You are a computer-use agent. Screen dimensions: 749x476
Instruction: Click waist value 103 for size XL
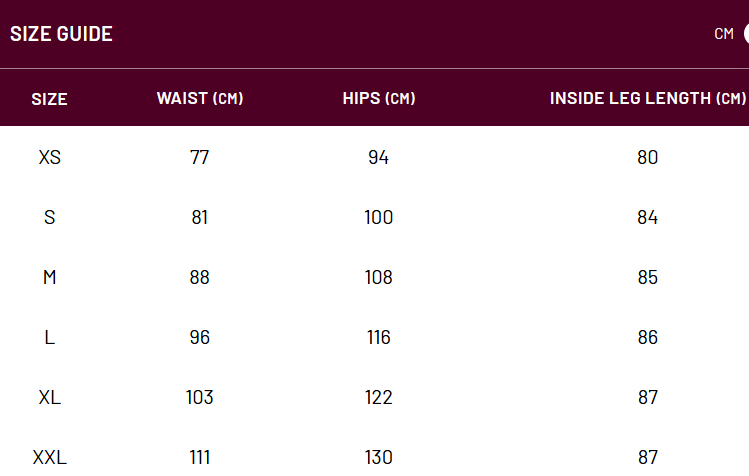pyautogui.click(x=200, y=397)
